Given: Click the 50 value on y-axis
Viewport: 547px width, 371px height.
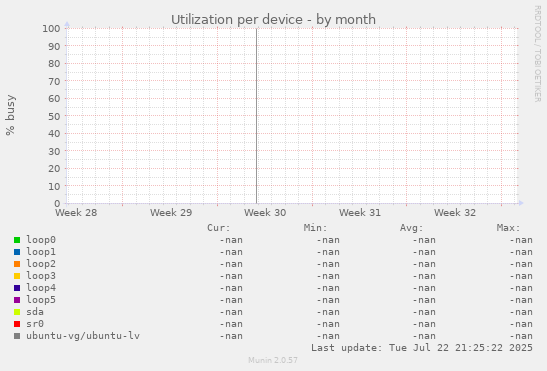Looking at the screenshot, I should (54, 116).
